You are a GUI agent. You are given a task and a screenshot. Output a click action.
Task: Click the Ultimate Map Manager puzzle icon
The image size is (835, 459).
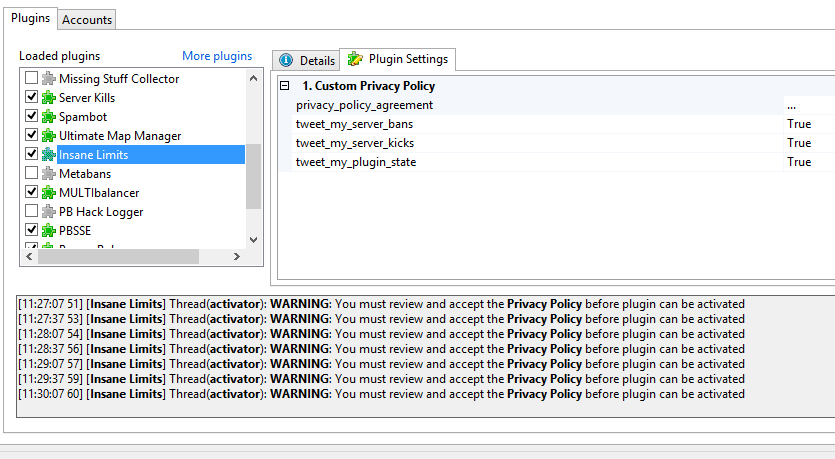[x=48, y=136]
